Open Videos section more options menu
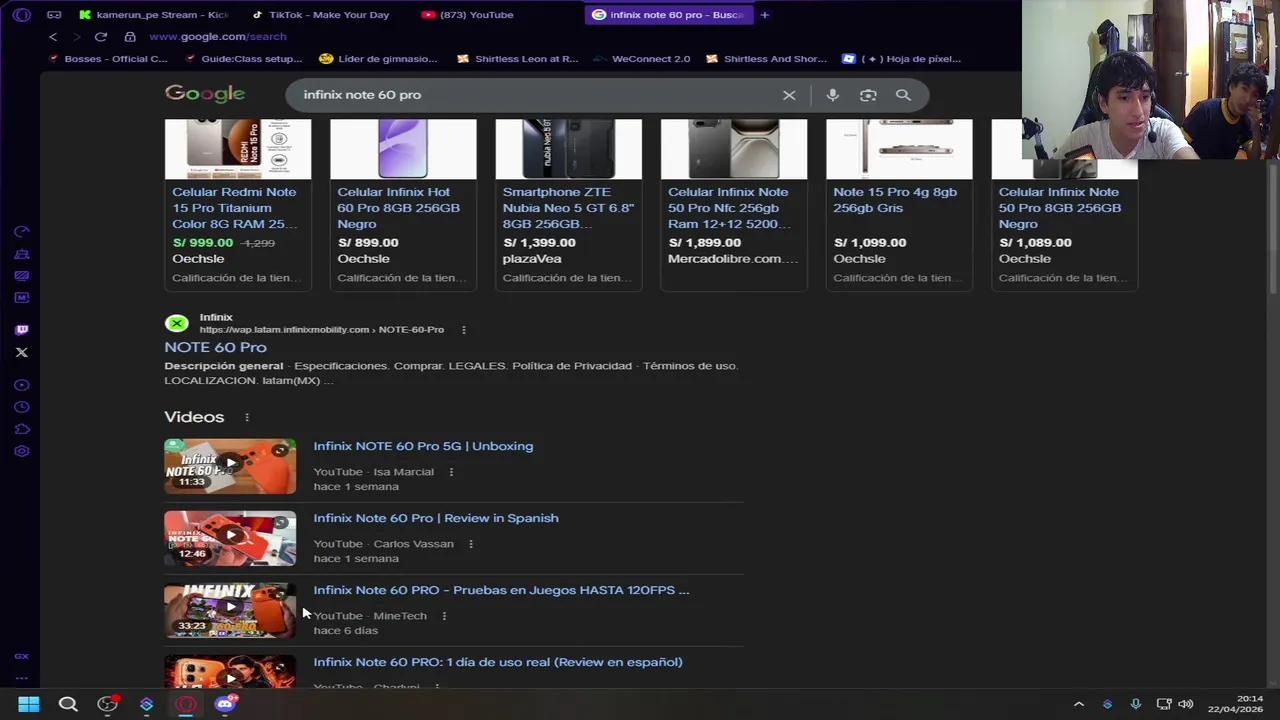 (x=247, y=417)
